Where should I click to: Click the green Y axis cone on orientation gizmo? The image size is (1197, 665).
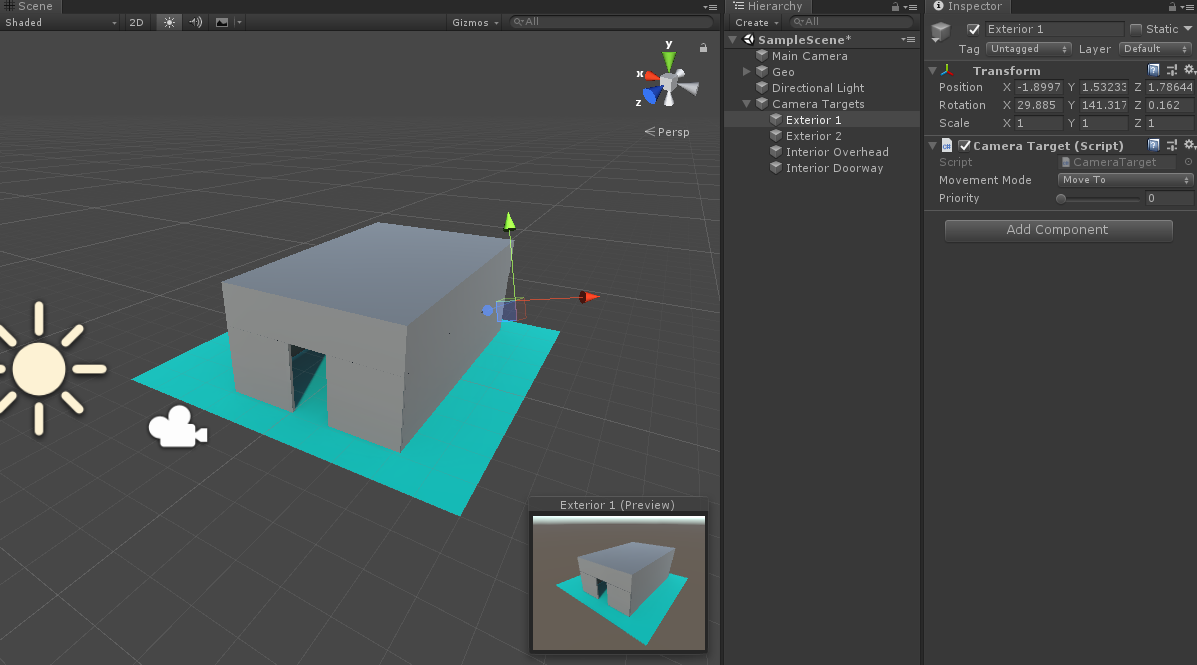pos(669,60)
